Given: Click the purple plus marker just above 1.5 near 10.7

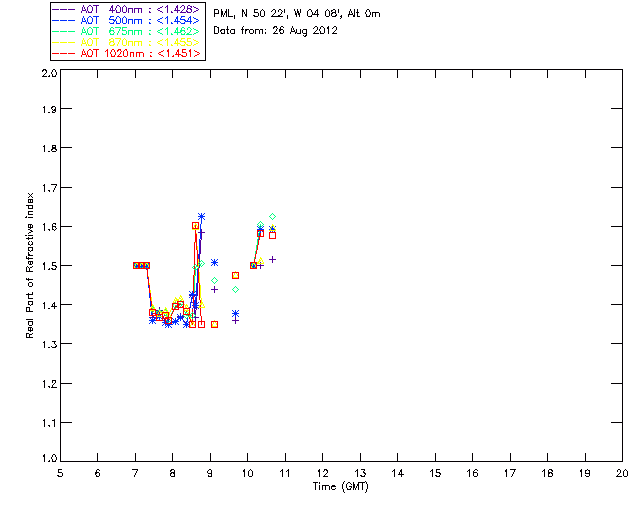Looking at the screenshot, I should point(273,260).
